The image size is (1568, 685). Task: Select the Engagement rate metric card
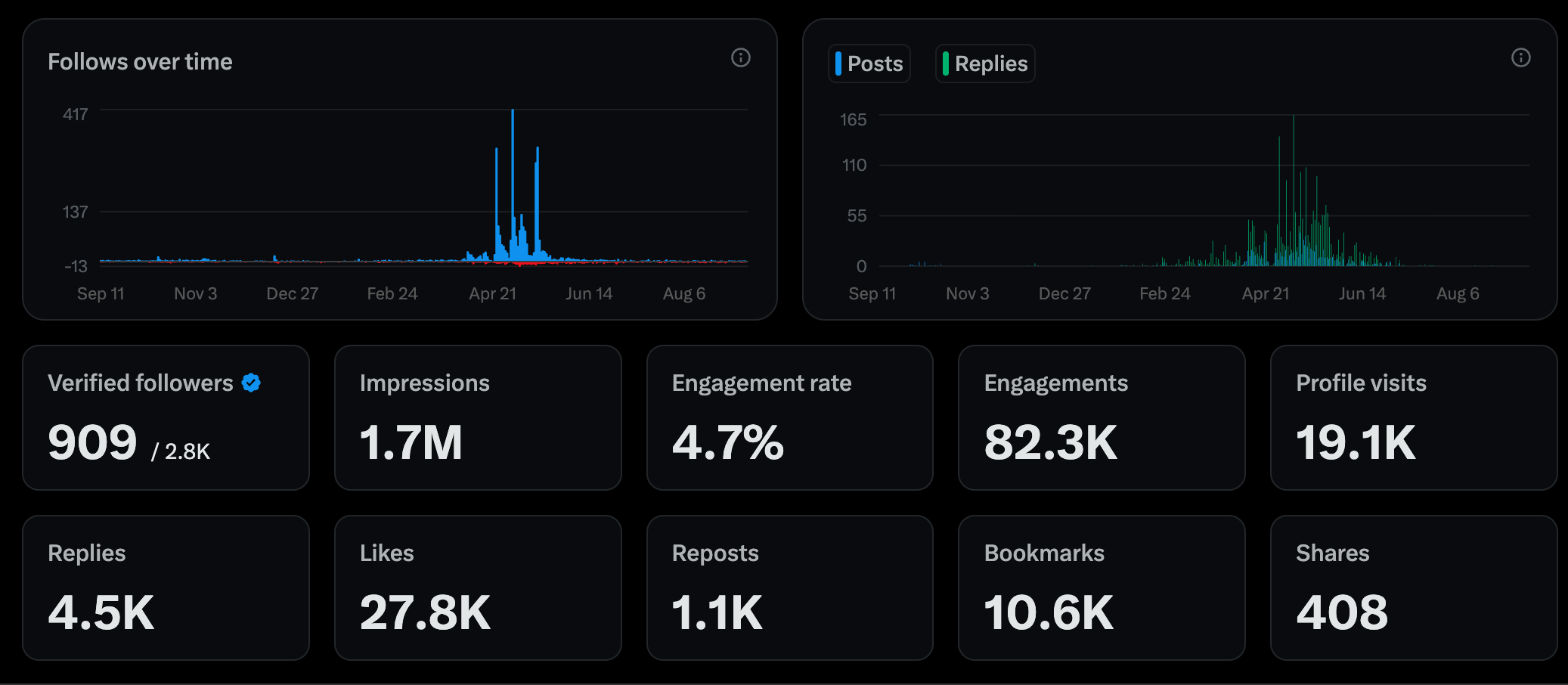790,418
